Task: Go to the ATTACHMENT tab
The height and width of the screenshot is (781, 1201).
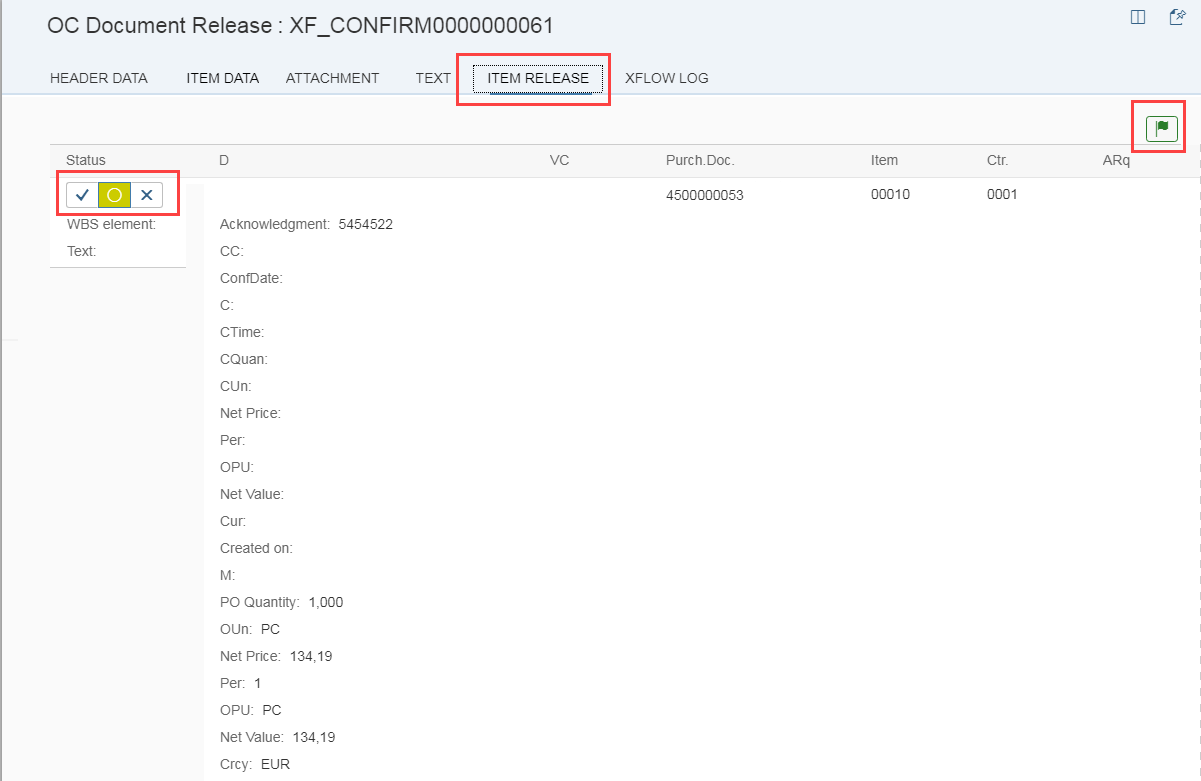Action: tap(332, 78)
